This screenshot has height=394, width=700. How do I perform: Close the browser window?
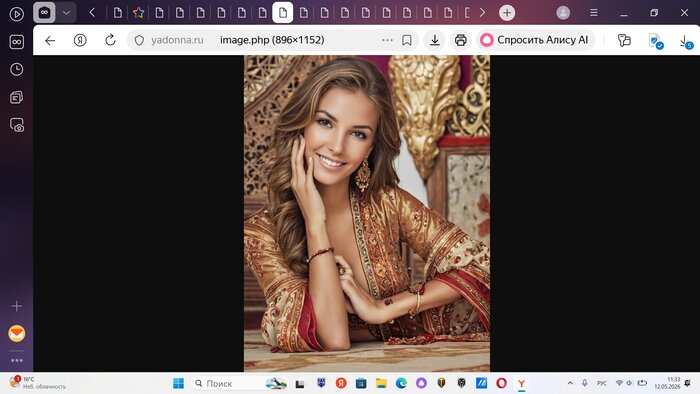[684, 13]
